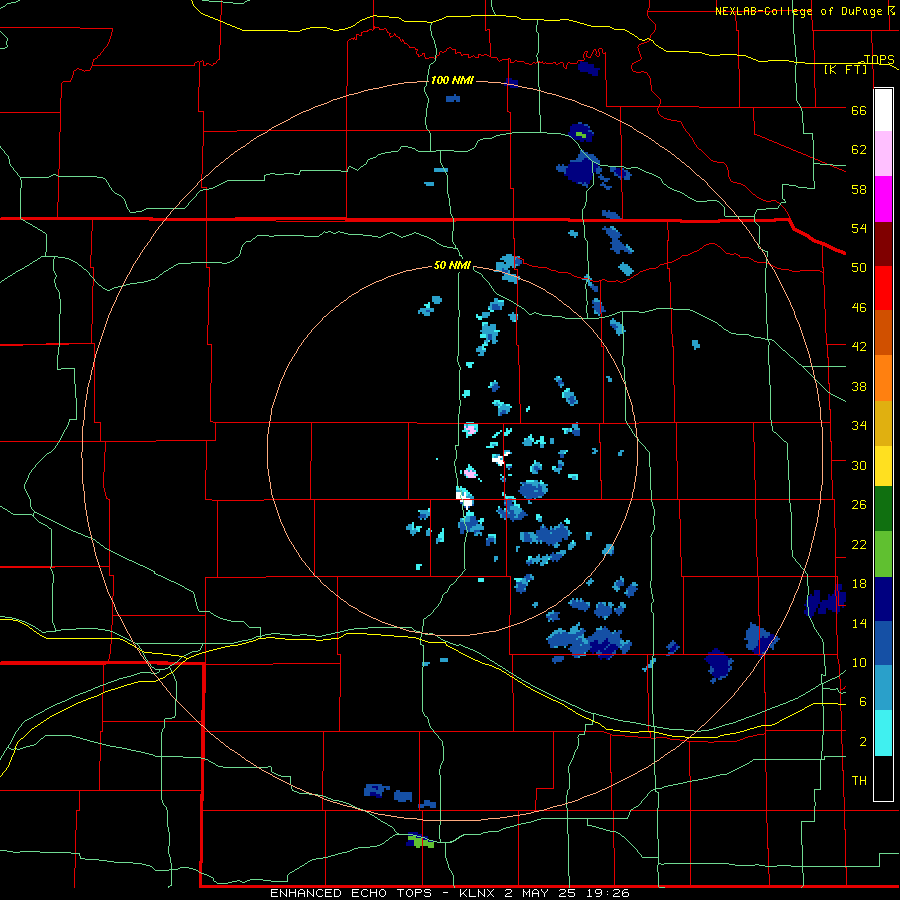Click the 46 value on the legend scale
The image size is (900, 900).
pos(859,307)
